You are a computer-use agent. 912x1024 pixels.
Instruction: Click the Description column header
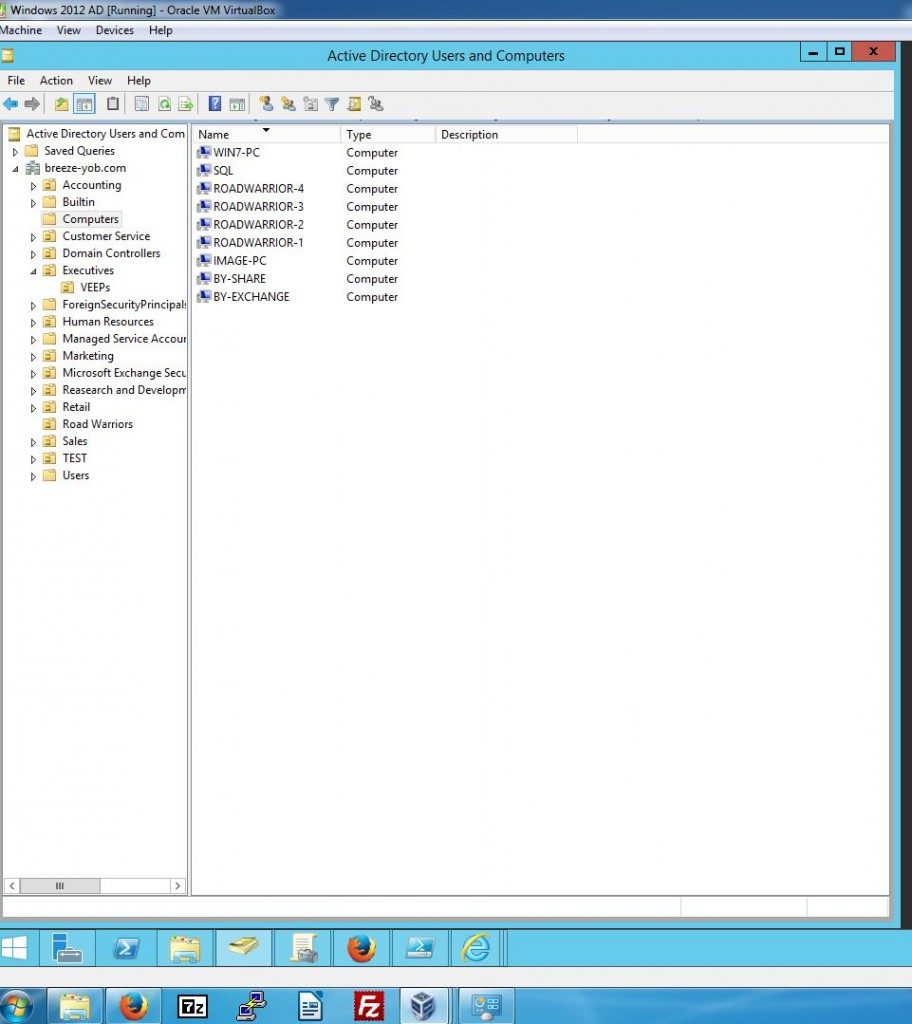click(x=506, y=134)
